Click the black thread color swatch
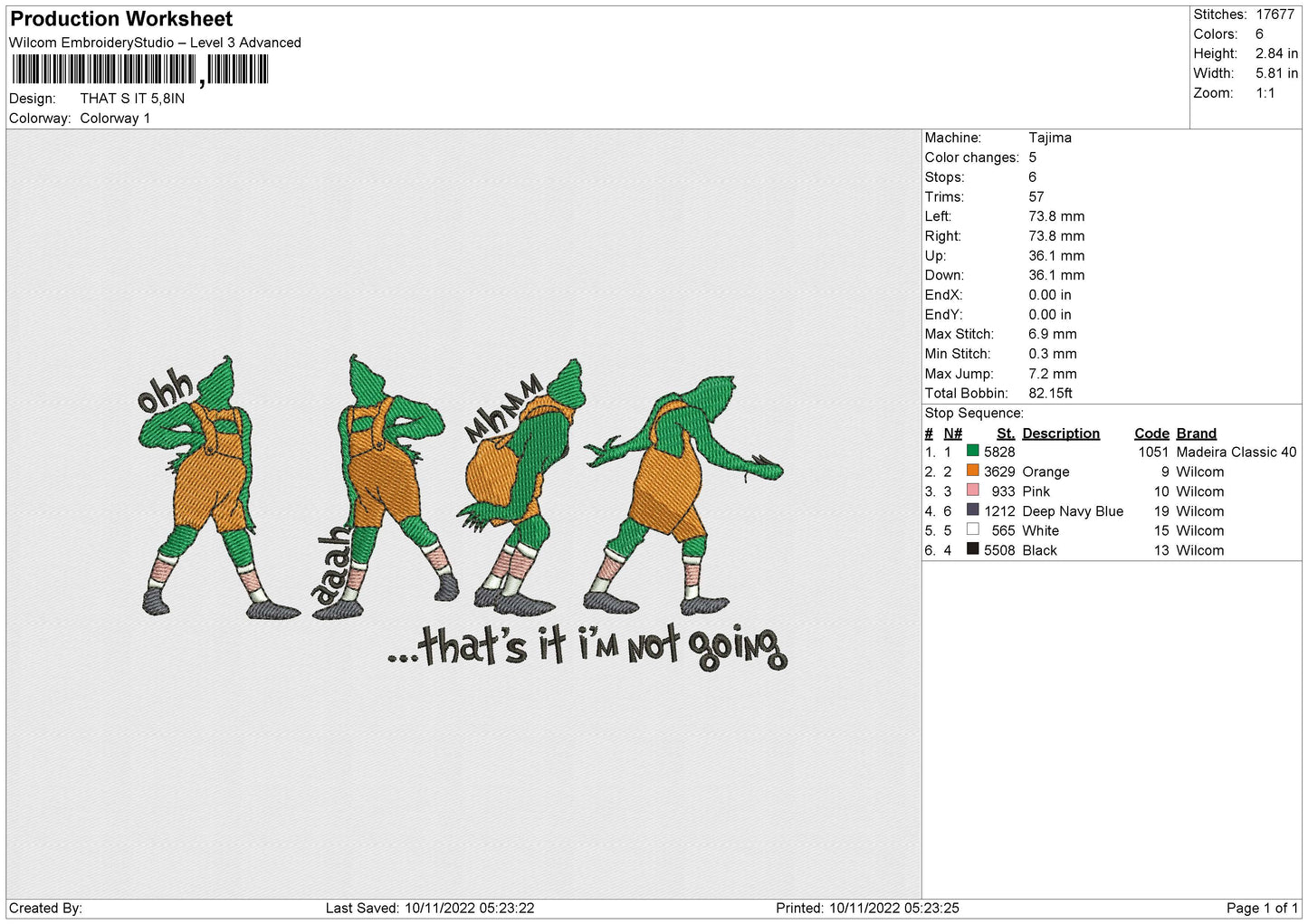This screenshot has height=924, width=1308. 972,549
